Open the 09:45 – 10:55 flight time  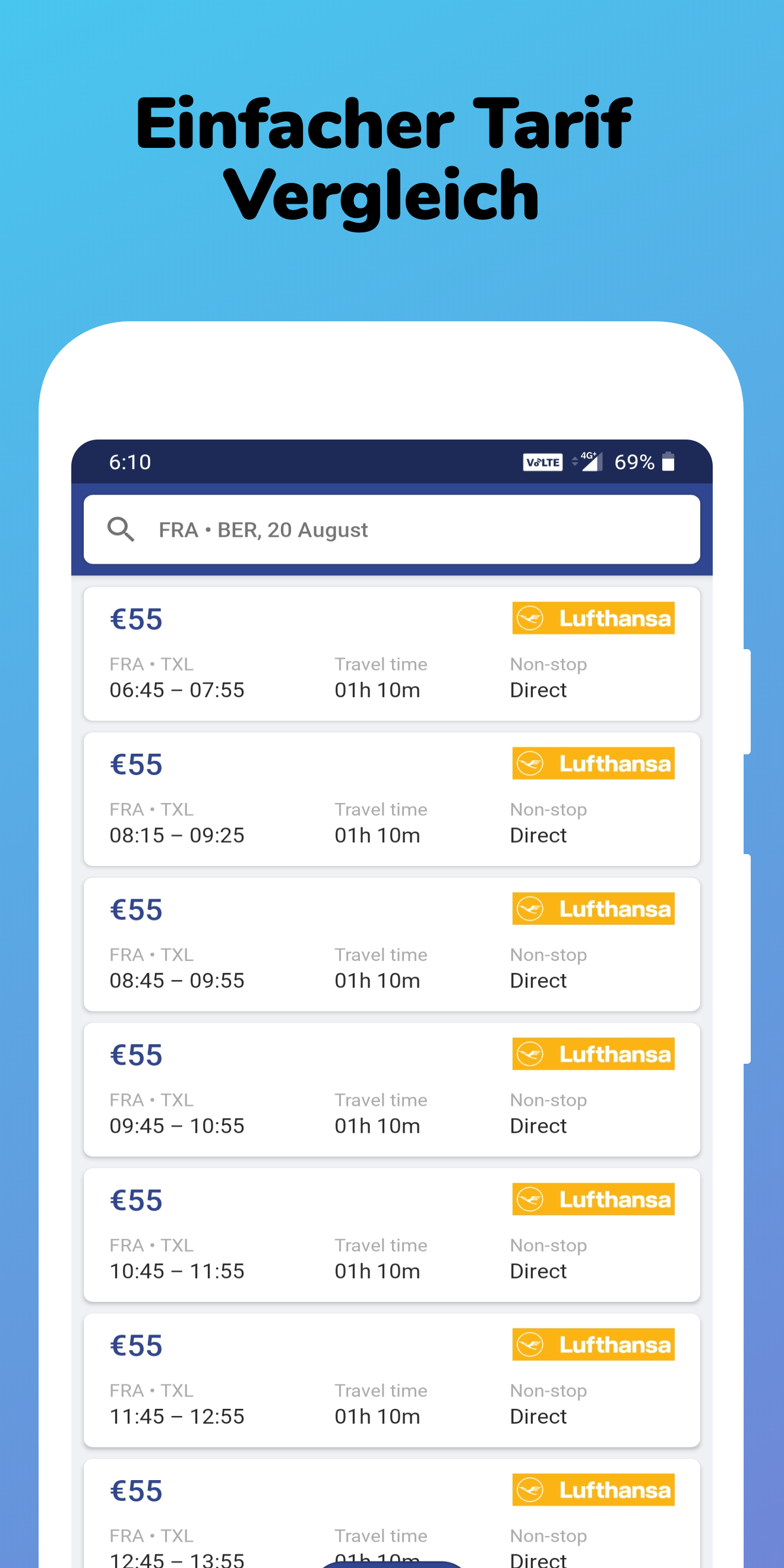point(176,1126)
